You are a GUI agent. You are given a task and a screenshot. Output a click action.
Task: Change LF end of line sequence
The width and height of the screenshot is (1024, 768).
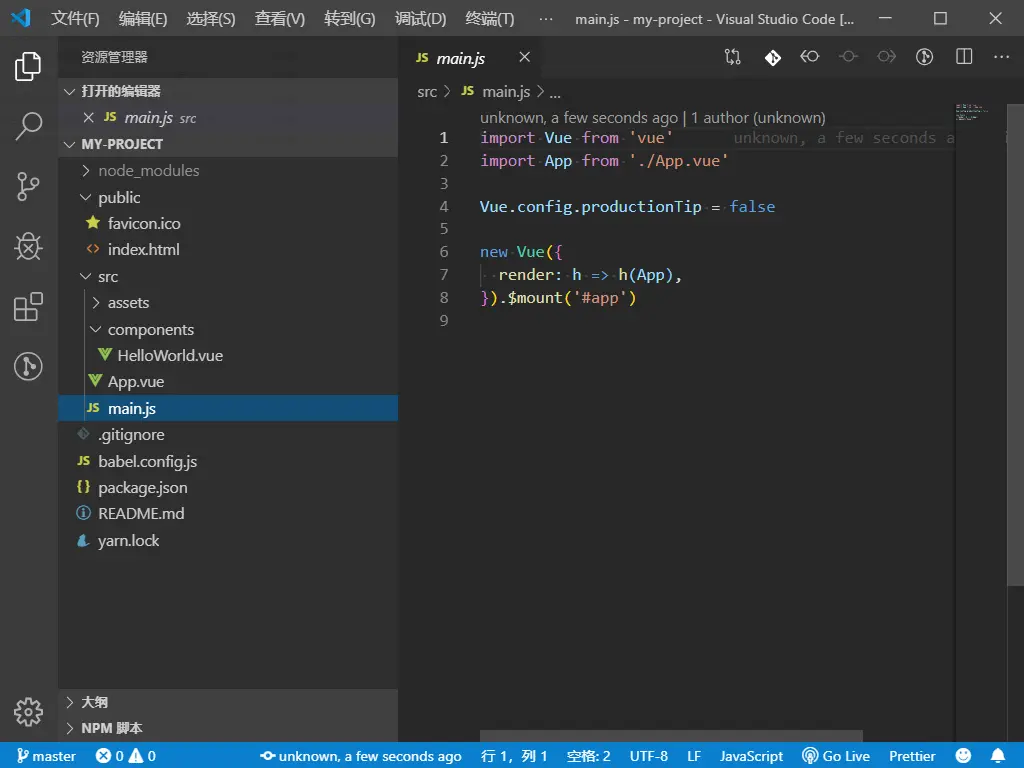(x=694, y=756)
